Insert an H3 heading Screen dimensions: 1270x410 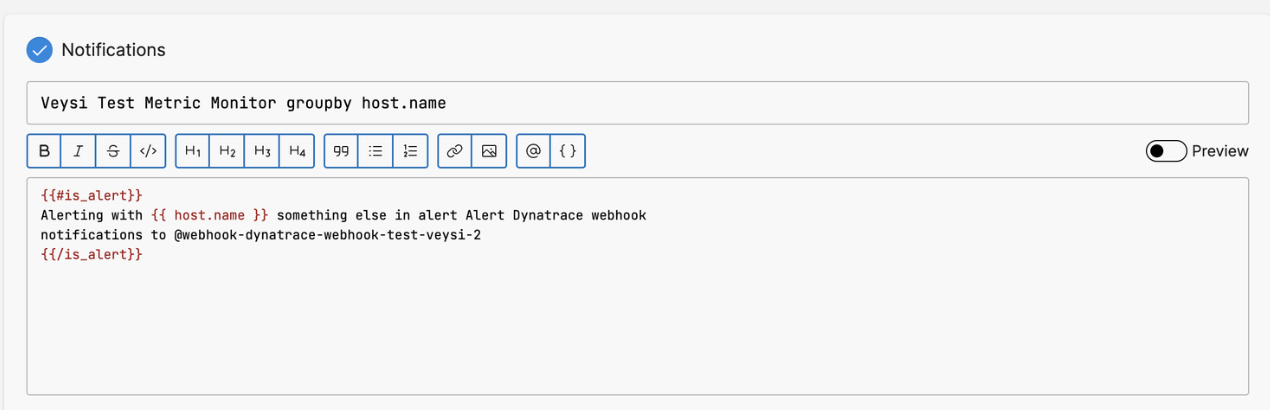[x=262, y=151]
